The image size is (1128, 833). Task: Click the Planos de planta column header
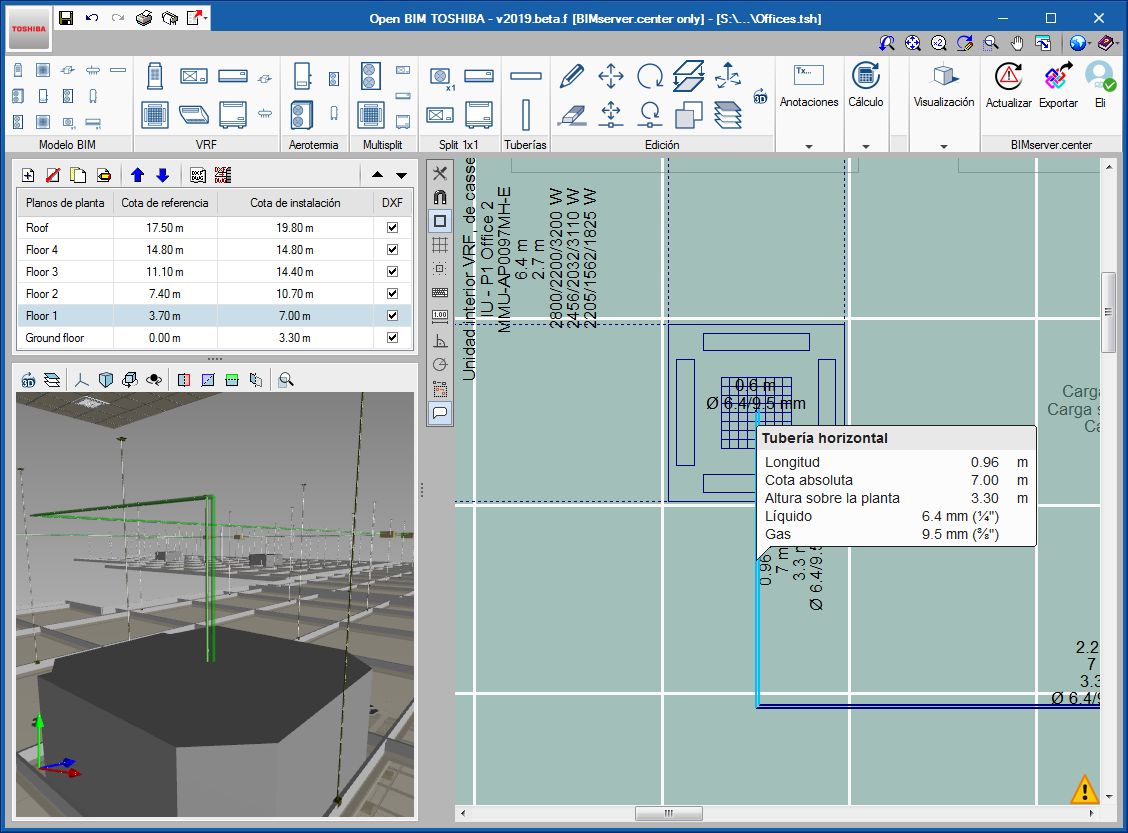point(65,203)
